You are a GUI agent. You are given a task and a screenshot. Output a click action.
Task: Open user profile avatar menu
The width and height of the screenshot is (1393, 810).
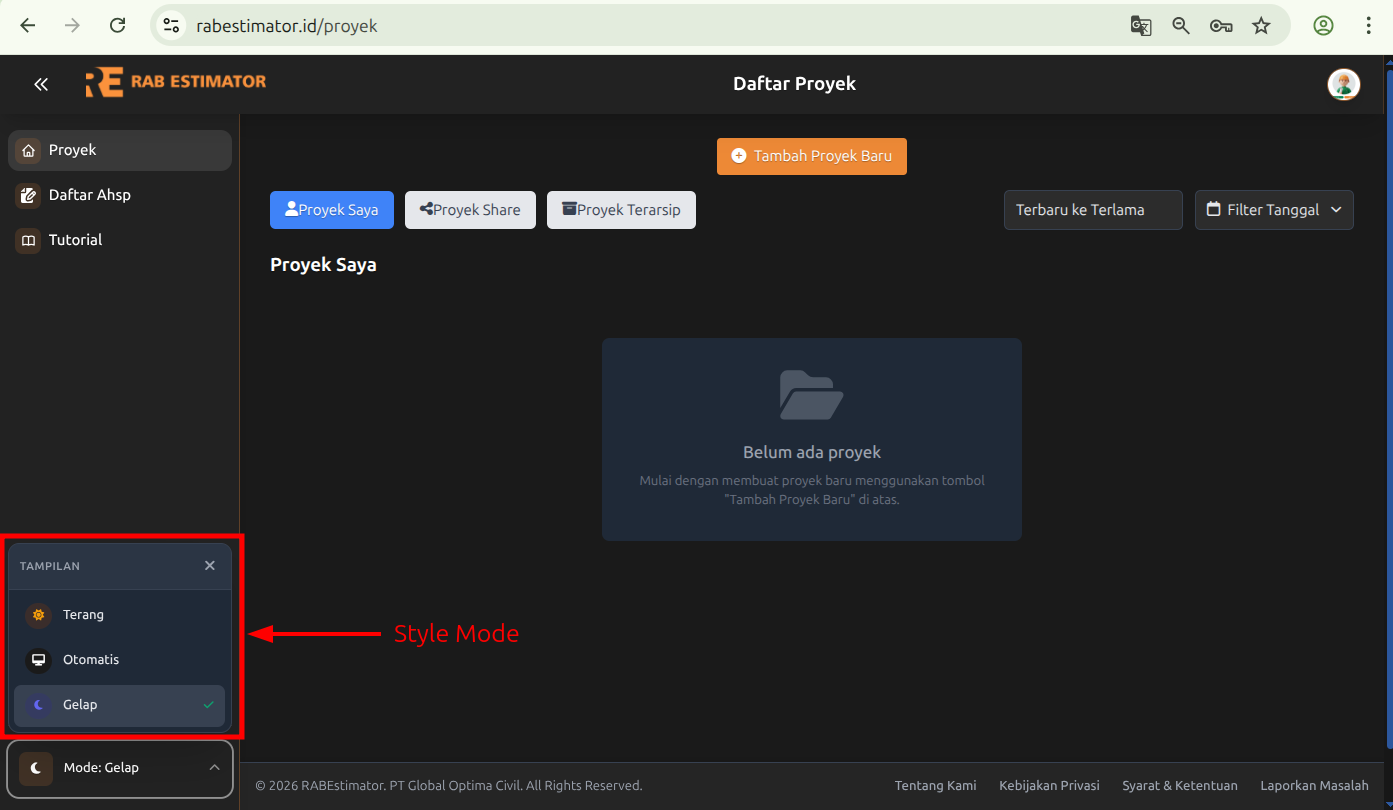pos(1343,85)
